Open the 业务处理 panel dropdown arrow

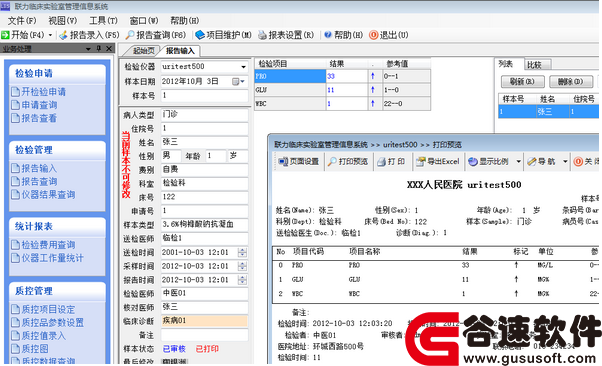(x=88, y=49)
